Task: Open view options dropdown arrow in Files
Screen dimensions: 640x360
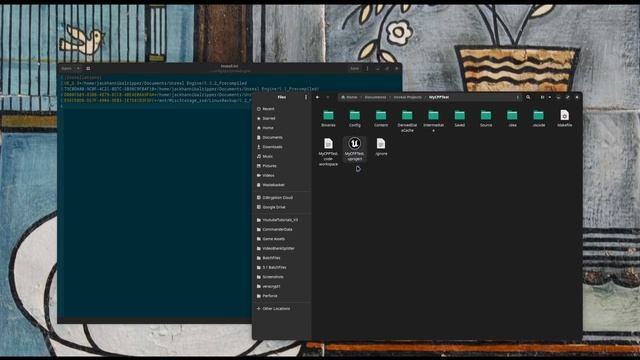Action: click(x=549, y=97)
